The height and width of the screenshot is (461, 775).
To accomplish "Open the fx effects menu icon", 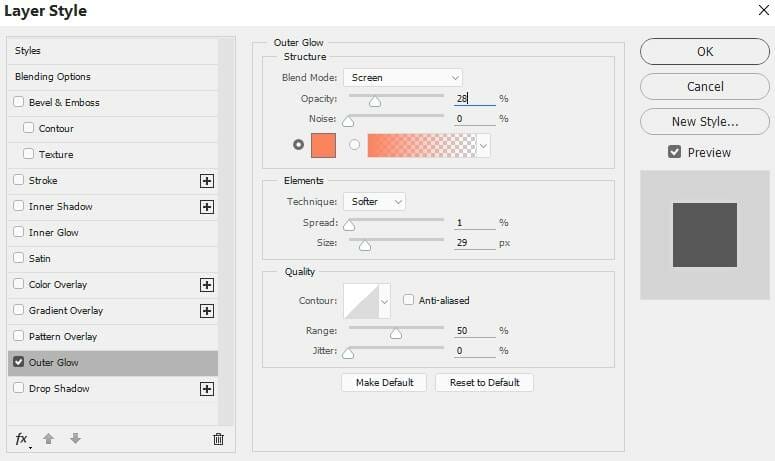I will (x=22, y=439).
